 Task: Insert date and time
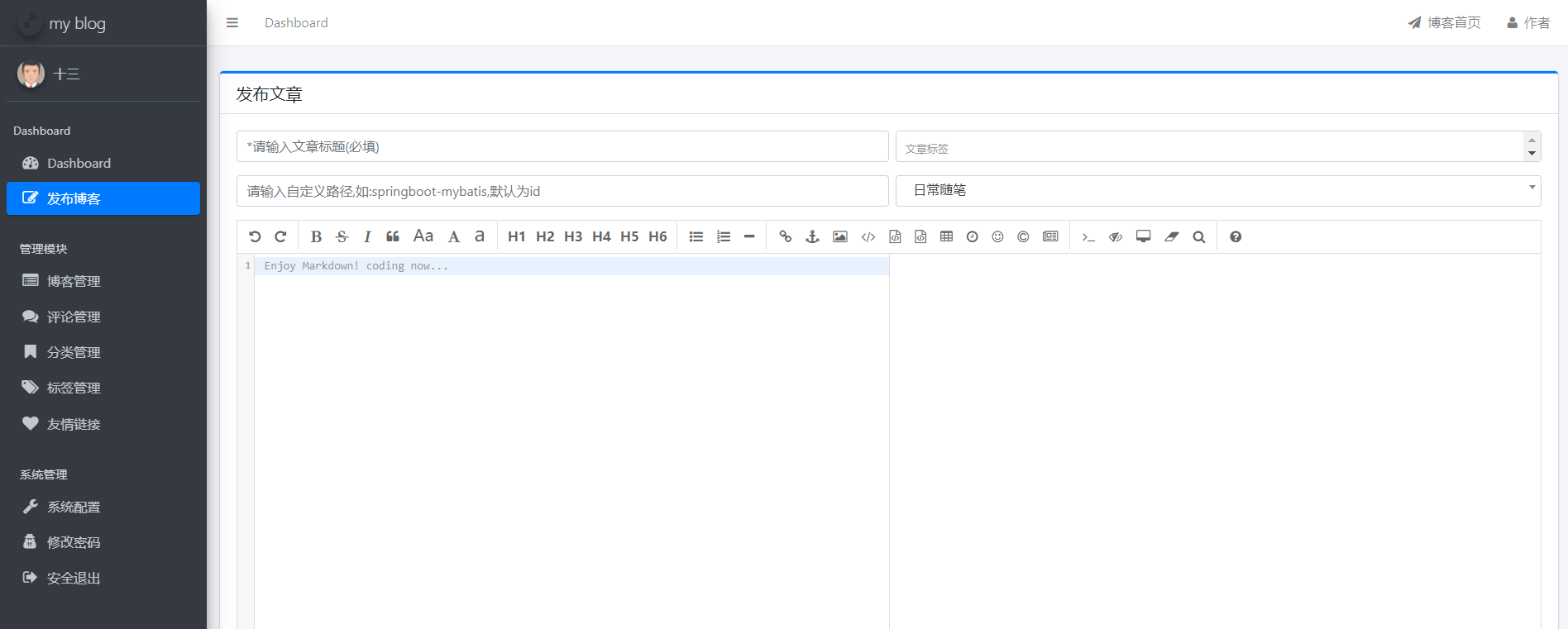973,236
